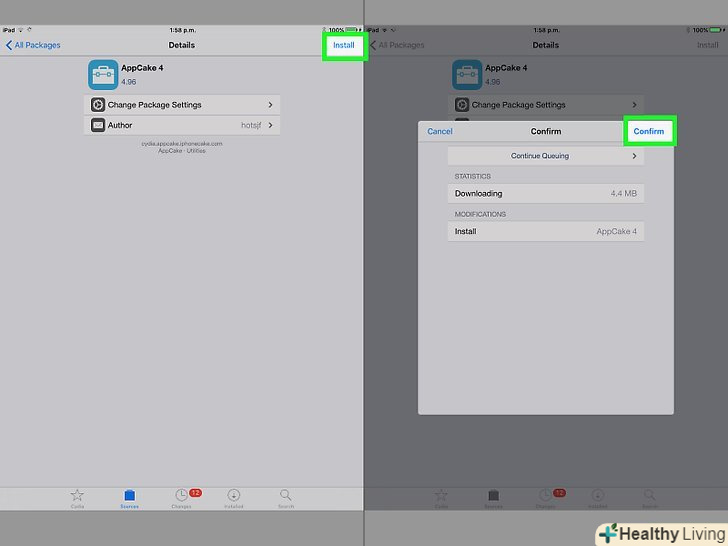Open the Author row on left screen

pyautogui.click(x=182, y=125)
